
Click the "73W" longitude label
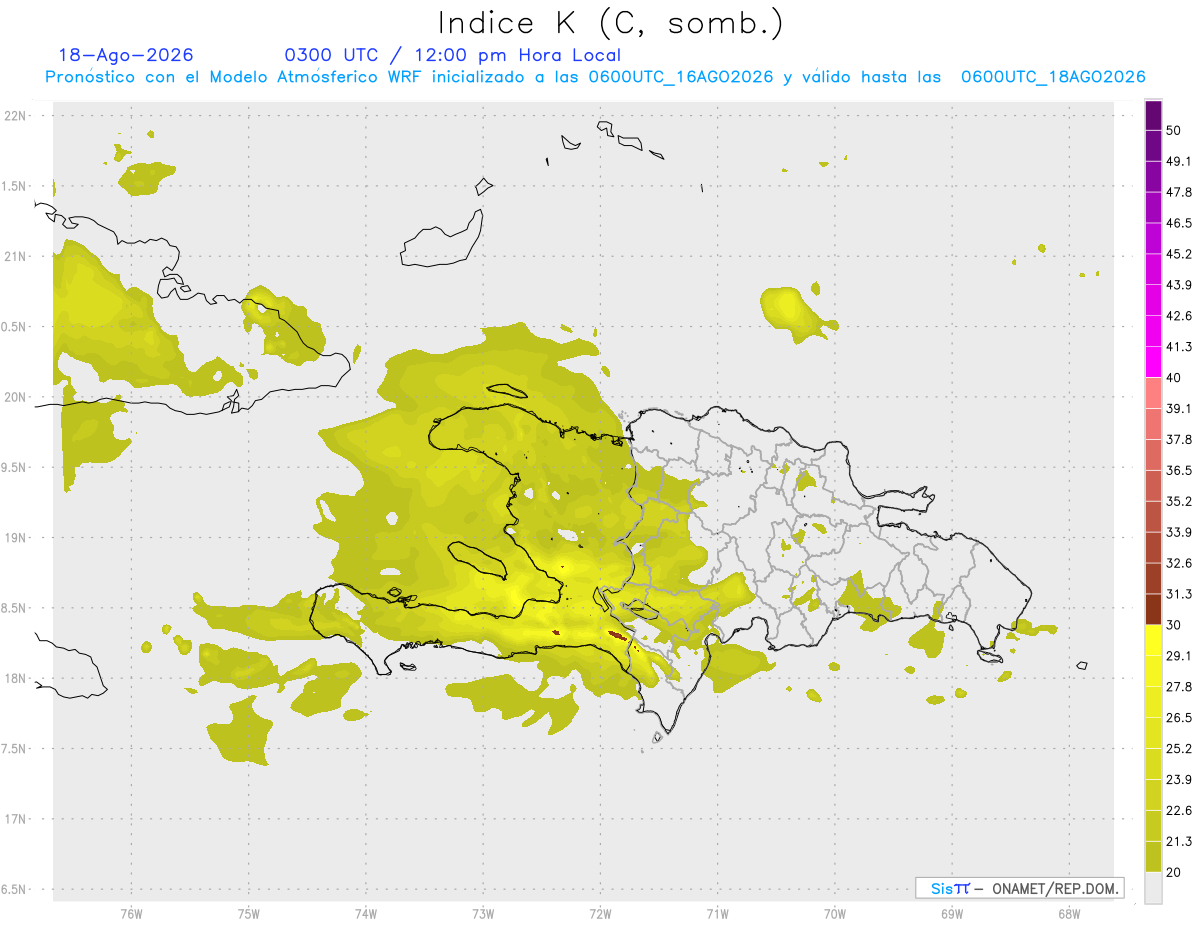[483, 914]
